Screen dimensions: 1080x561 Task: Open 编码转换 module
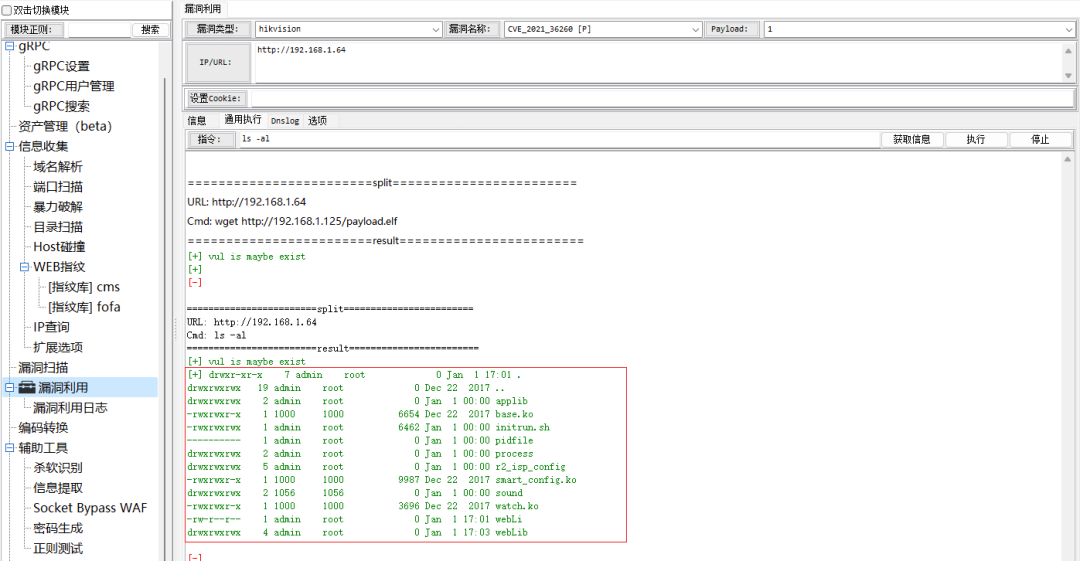click(43, 427)
